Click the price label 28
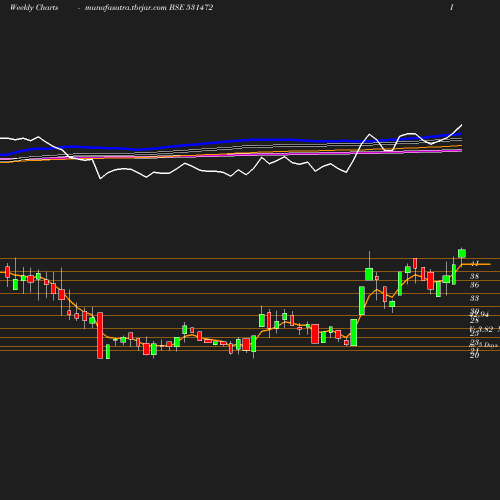500x500 pixels. coord(474,320)
